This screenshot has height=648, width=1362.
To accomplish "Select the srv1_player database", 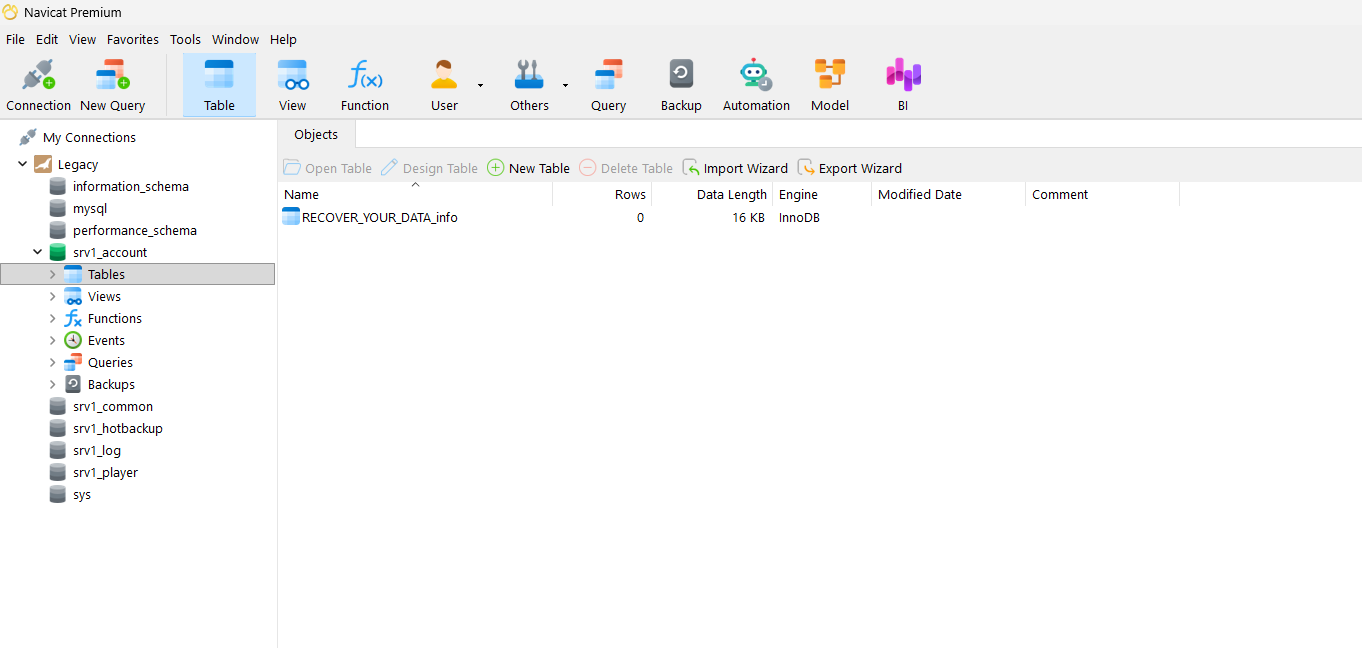I will 105,472.
